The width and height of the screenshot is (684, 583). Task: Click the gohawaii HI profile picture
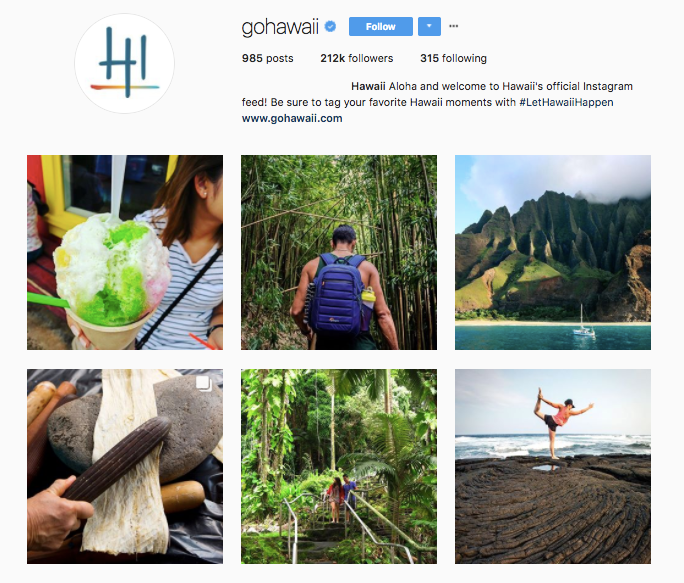124,63
